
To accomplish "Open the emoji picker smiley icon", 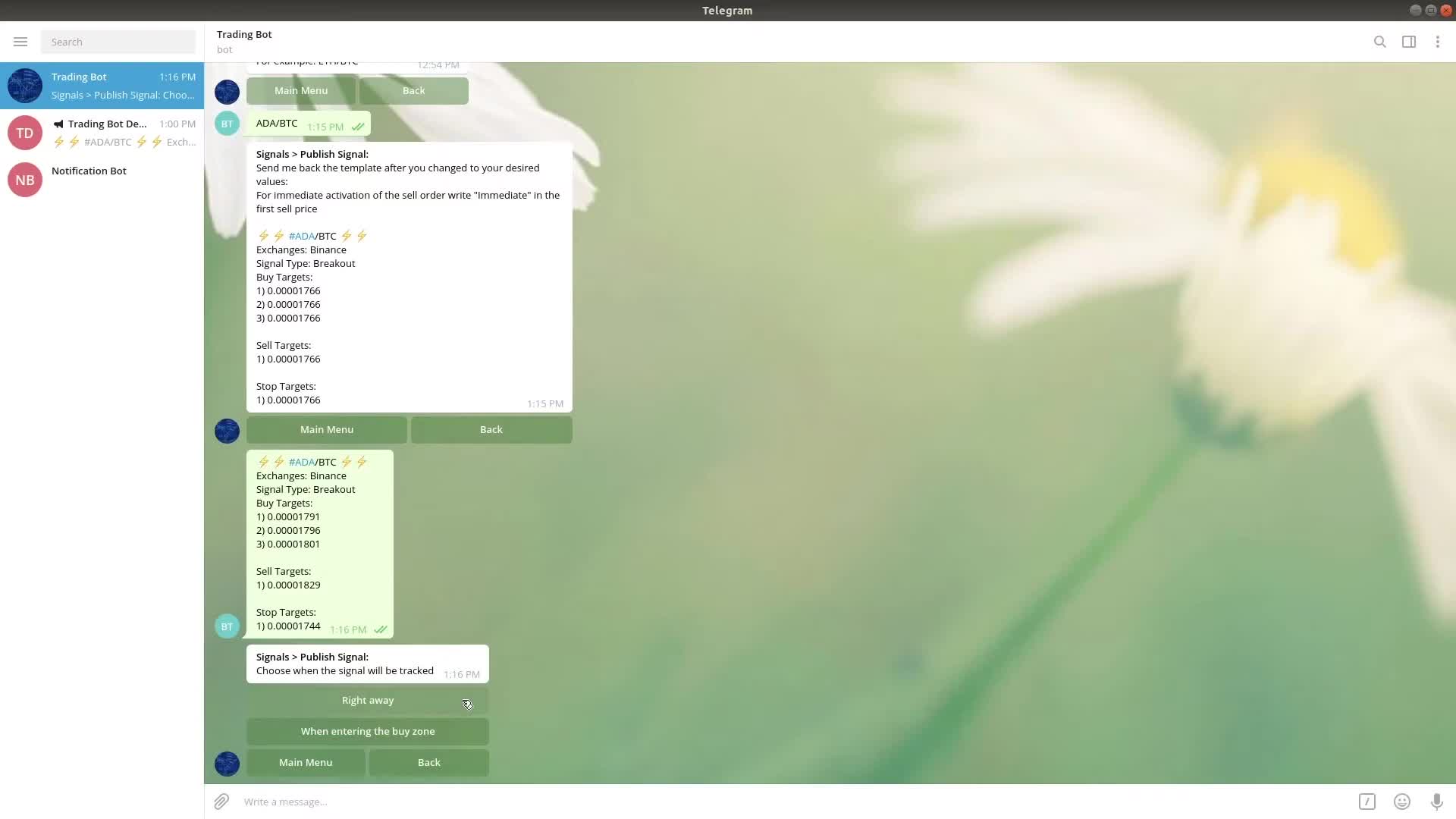I will (x=1402, y=802).
